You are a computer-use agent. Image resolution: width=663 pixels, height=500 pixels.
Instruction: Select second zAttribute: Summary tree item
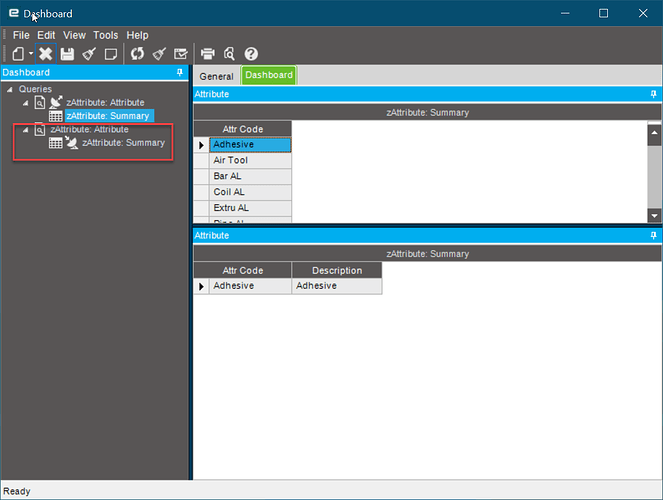point(123,142)
